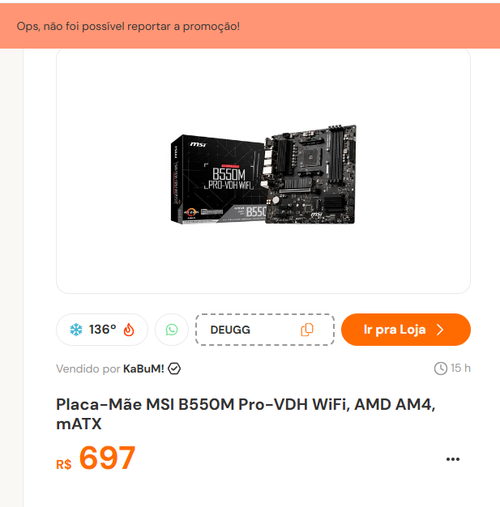The image size is (500, 507).
Task: Click the B550M Pro-VDH WiFi box artwork
Action: coord(218,179)
